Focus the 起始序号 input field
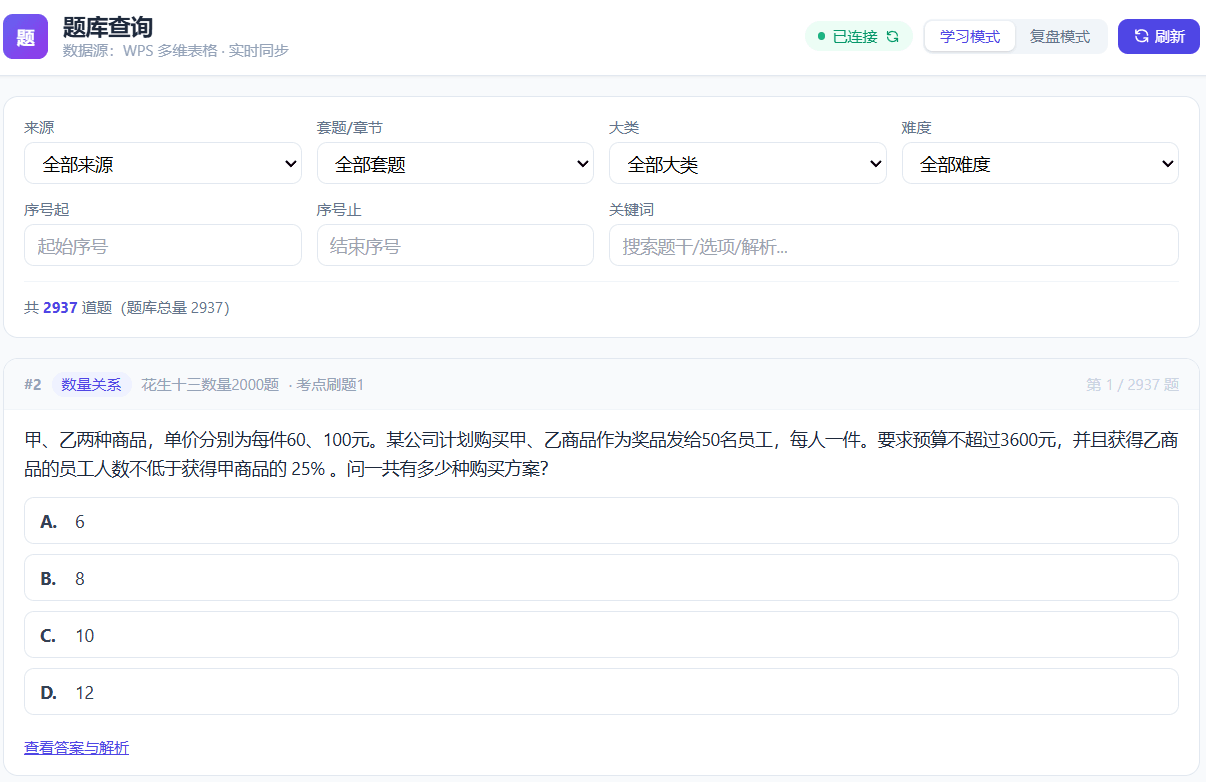1206x782 pixels. tap(163, 245)
